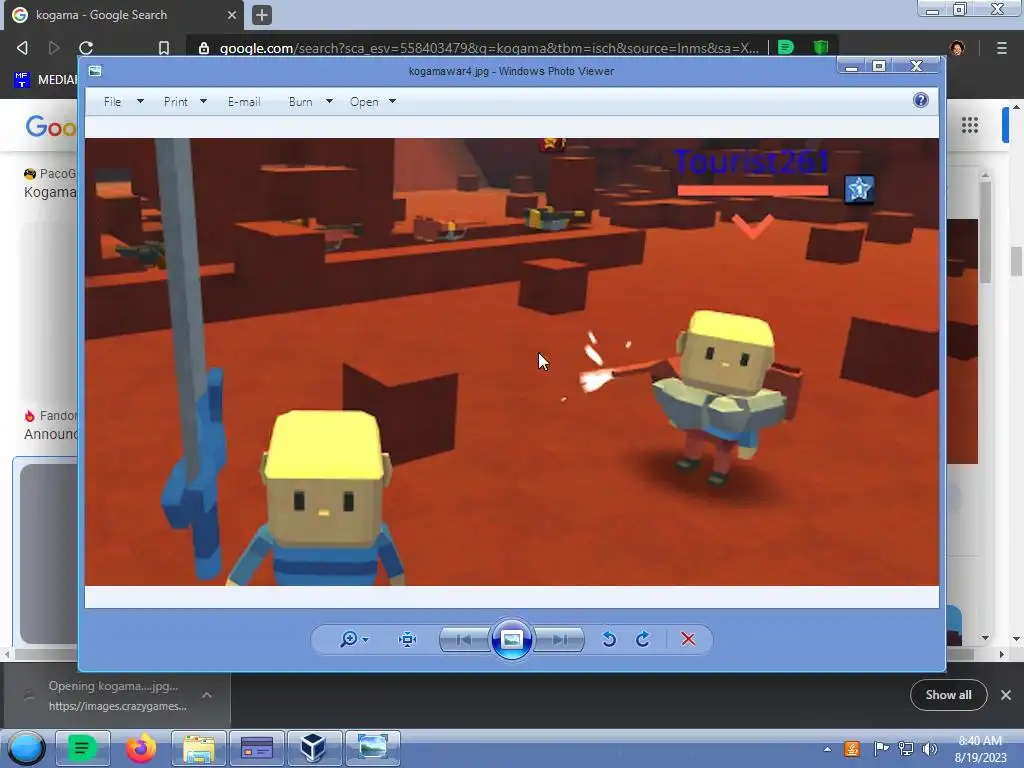This screenshot has height=768, width=1024.
Task: Click the MEDIAF bookmark in bookmarks bar
Action: 45,80
